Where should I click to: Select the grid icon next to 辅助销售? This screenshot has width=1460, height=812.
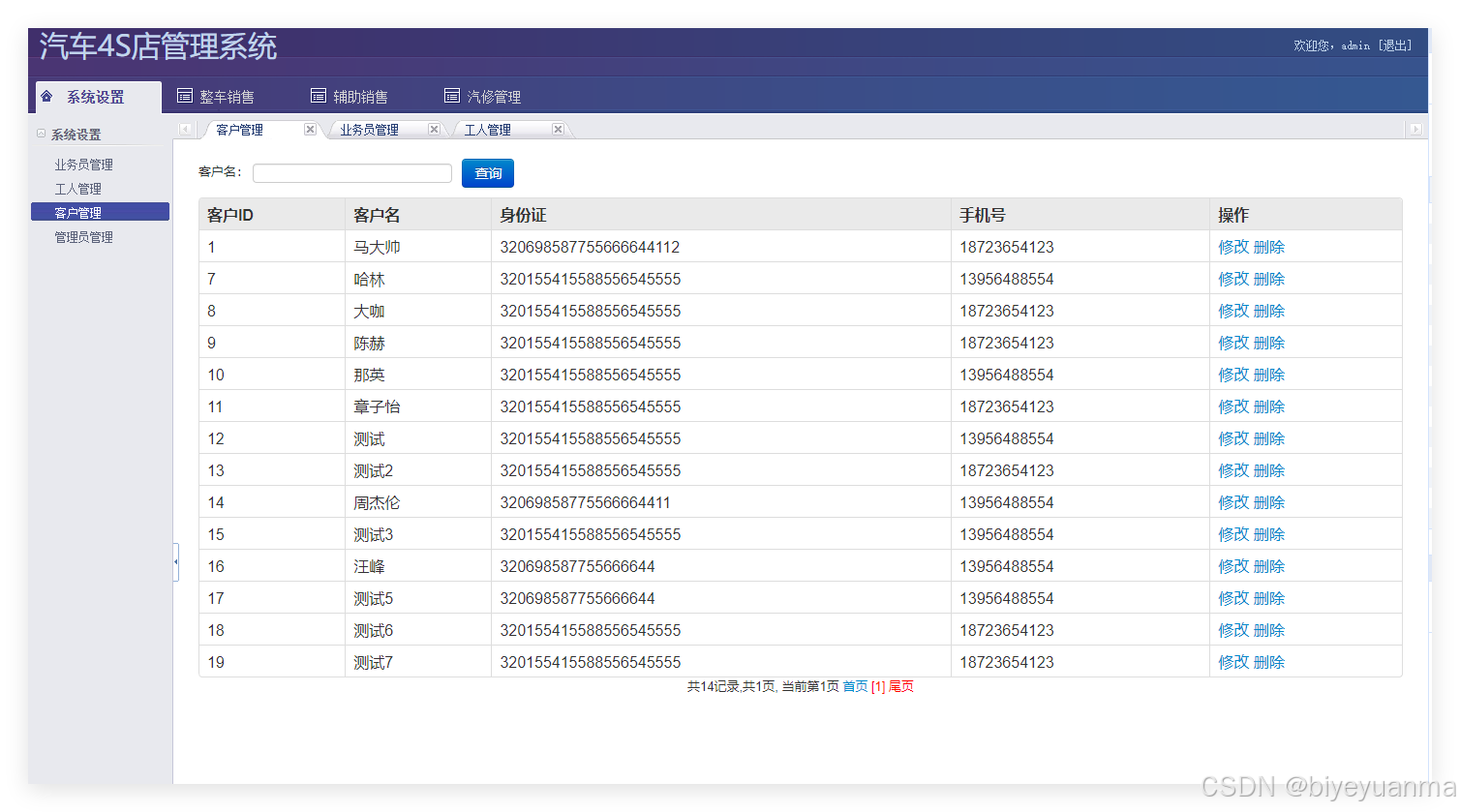coord(318,95)
